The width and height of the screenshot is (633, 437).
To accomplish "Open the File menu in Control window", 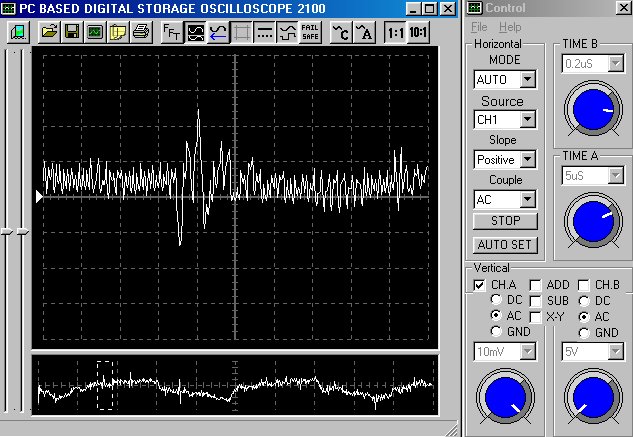I will click(x=479, y=26).
